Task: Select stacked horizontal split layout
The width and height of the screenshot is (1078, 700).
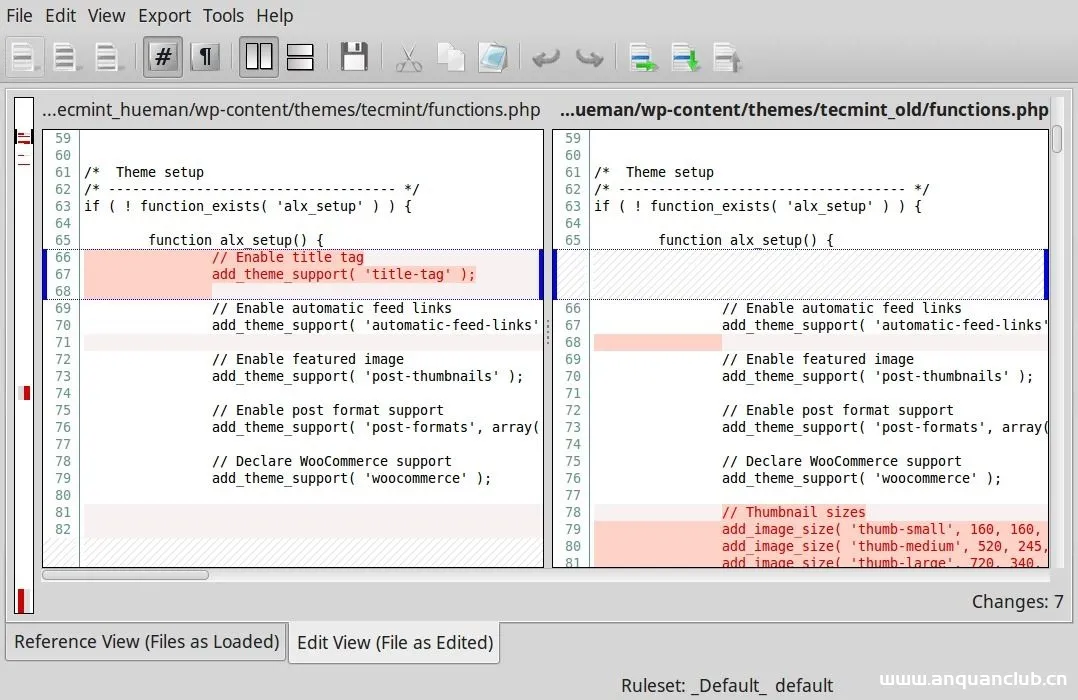Action: (300, 57)
